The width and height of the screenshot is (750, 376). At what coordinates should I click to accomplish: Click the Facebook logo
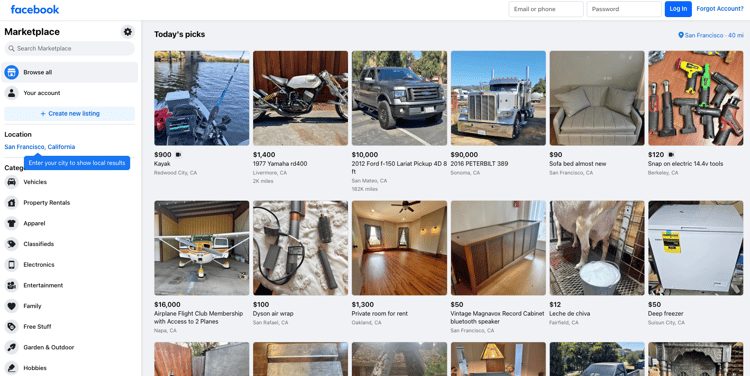coord(35,9)
